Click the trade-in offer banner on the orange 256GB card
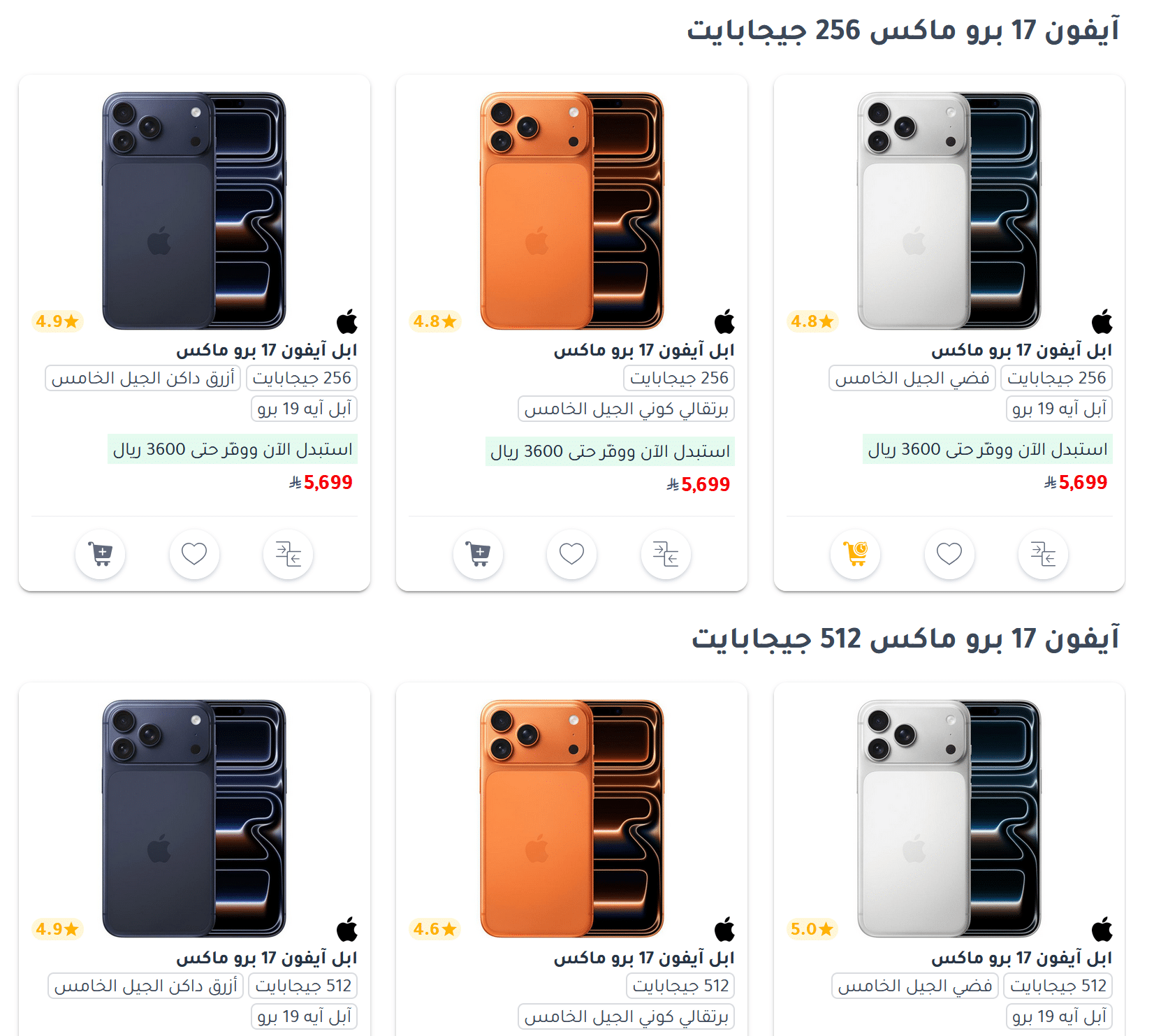Viewport: 1154px width, 1036px height. [x=610, y=451]
